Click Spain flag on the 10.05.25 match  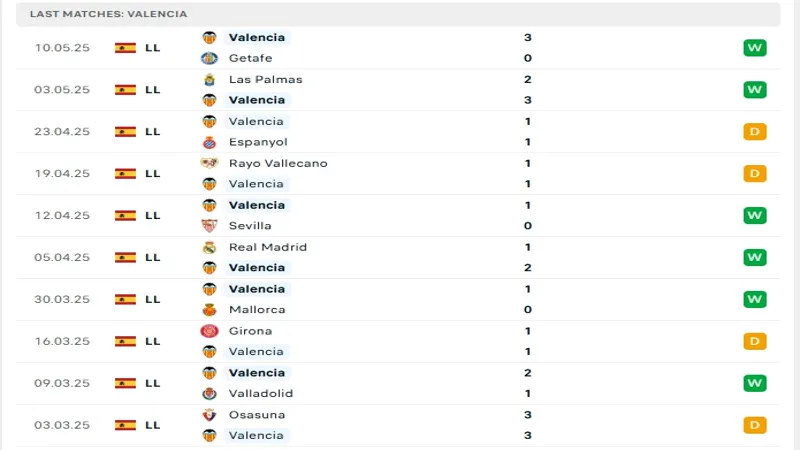click(125, 47)
